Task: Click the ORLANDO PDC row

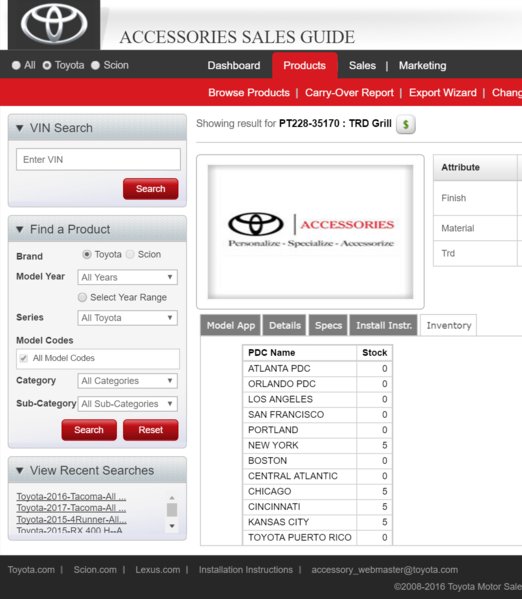Action: 318,384
